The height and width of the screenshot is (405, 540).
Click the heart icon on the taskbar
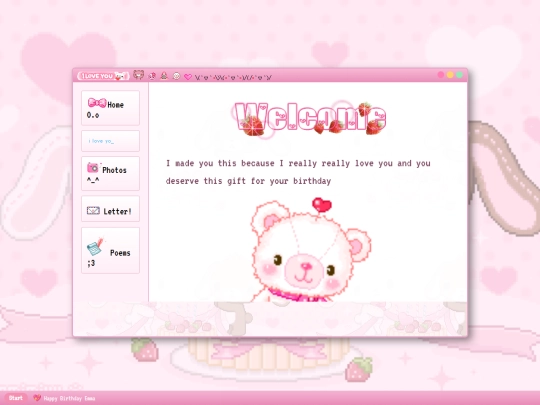pos(37,398)
